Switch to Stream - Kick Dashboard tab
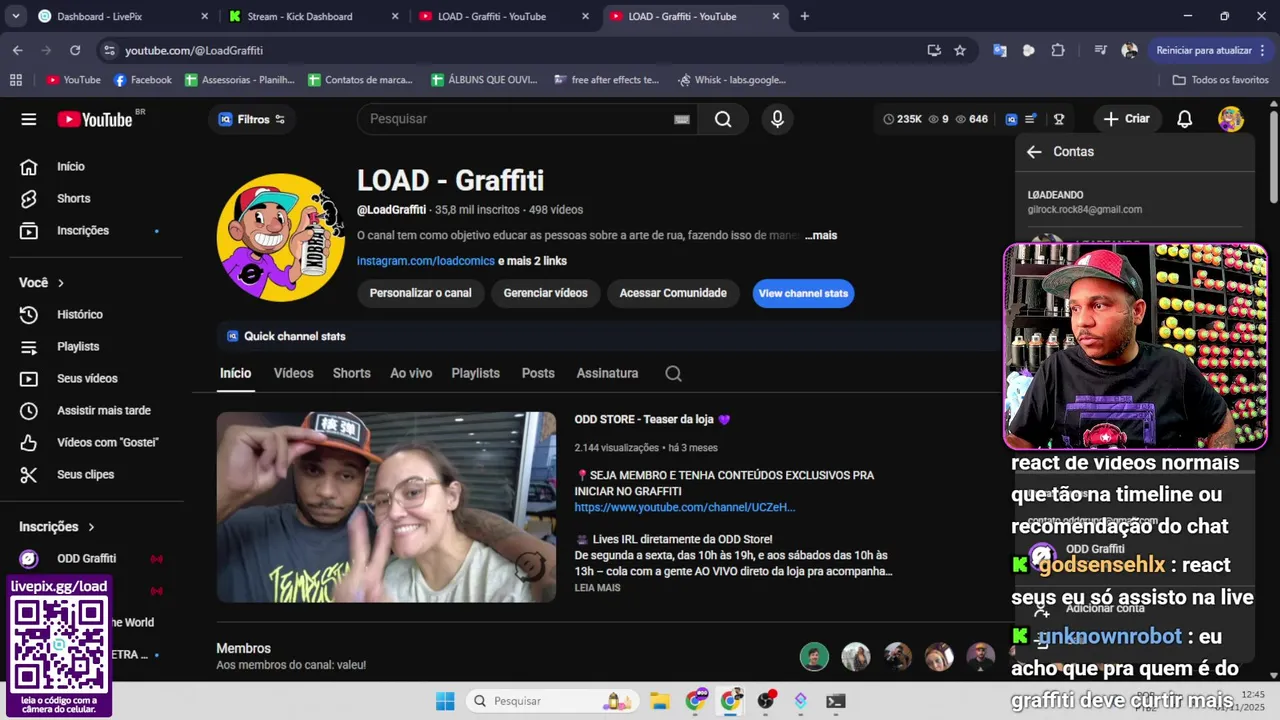 [x=312, y=16]
